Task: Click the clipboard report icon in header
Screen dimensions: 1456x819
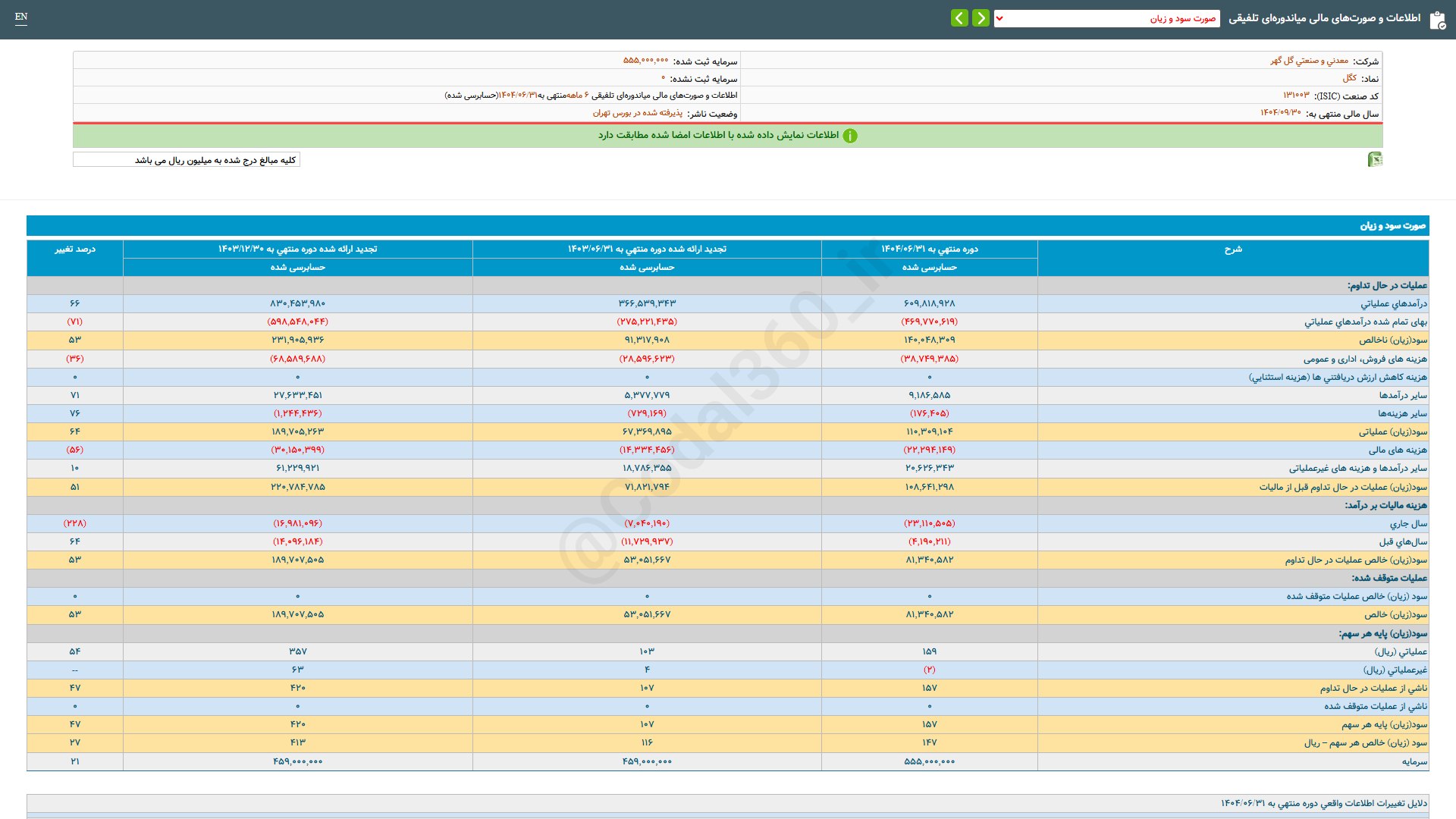Action: click(x=1437, y=20)
